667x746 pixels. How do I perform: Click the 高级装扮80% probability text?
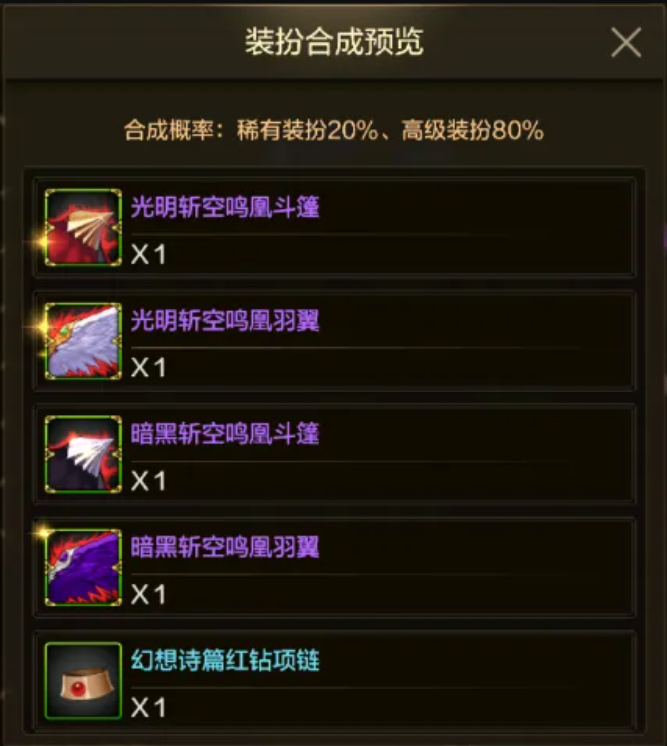(472, 130)
